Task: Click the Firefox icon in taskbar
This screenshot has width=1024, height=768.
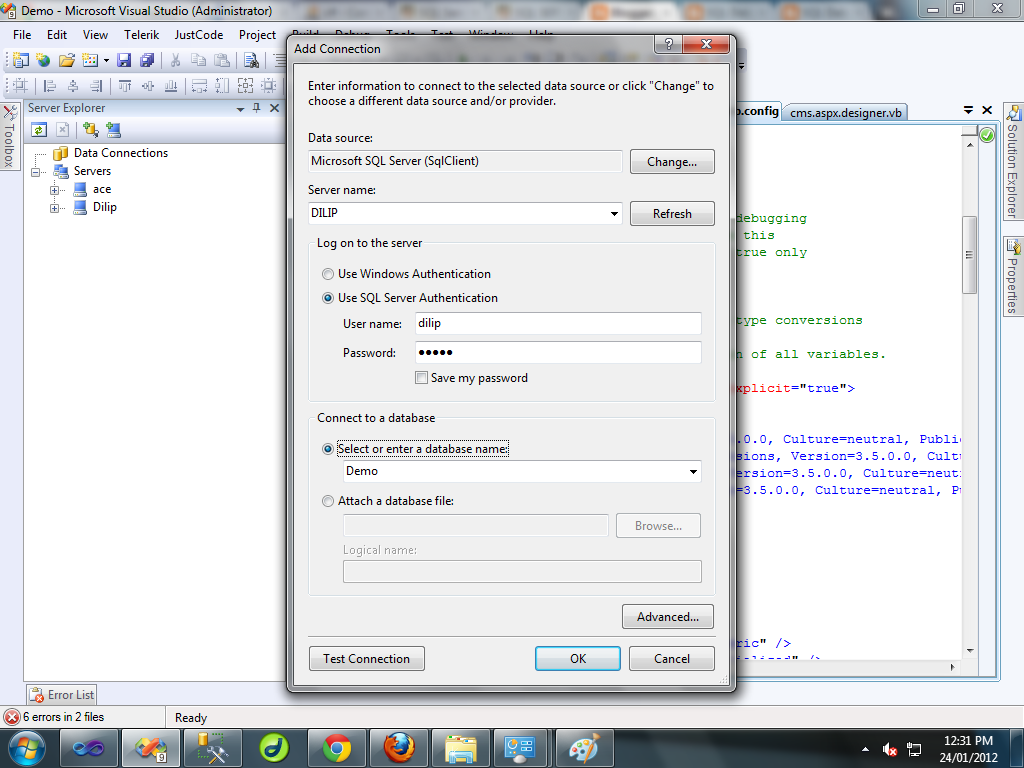Action: (398, 748)
